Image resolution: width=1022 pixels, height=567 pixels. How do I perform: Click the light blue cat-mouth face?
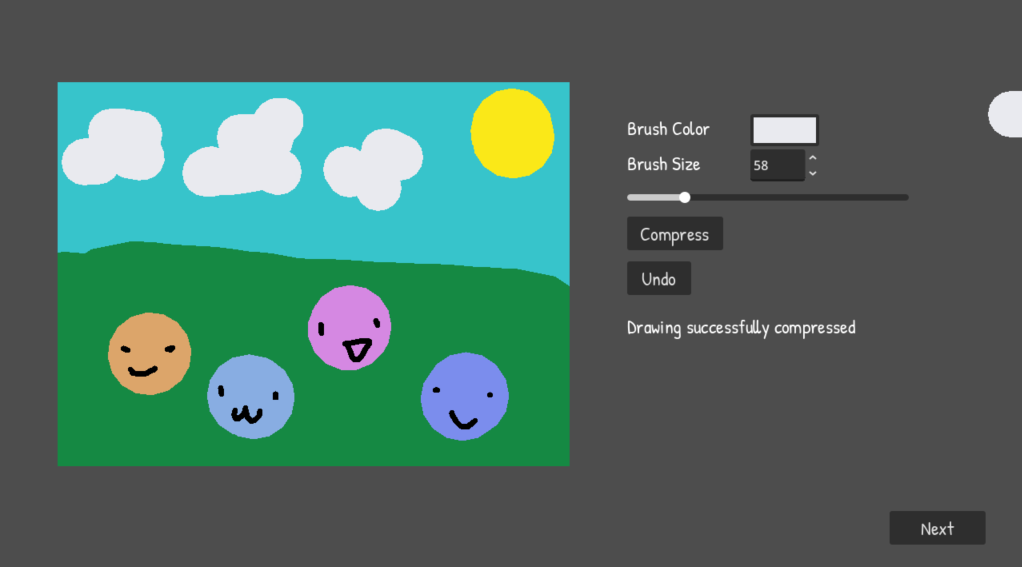251,396
